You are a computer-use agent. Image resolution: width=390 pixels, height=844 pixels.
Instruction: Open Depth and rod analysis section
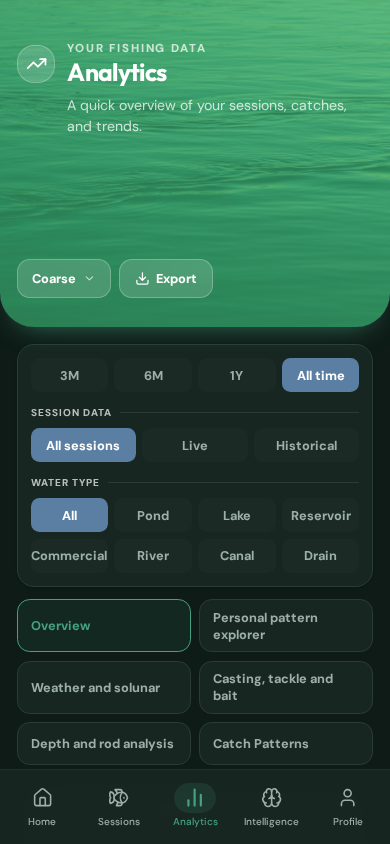coord(104,743)
